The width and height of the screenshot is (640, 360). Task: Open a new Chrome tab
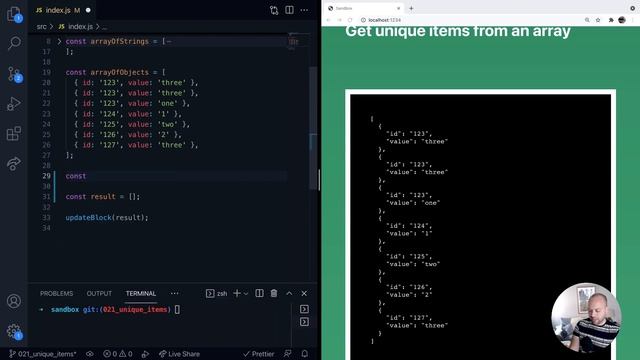411,8
